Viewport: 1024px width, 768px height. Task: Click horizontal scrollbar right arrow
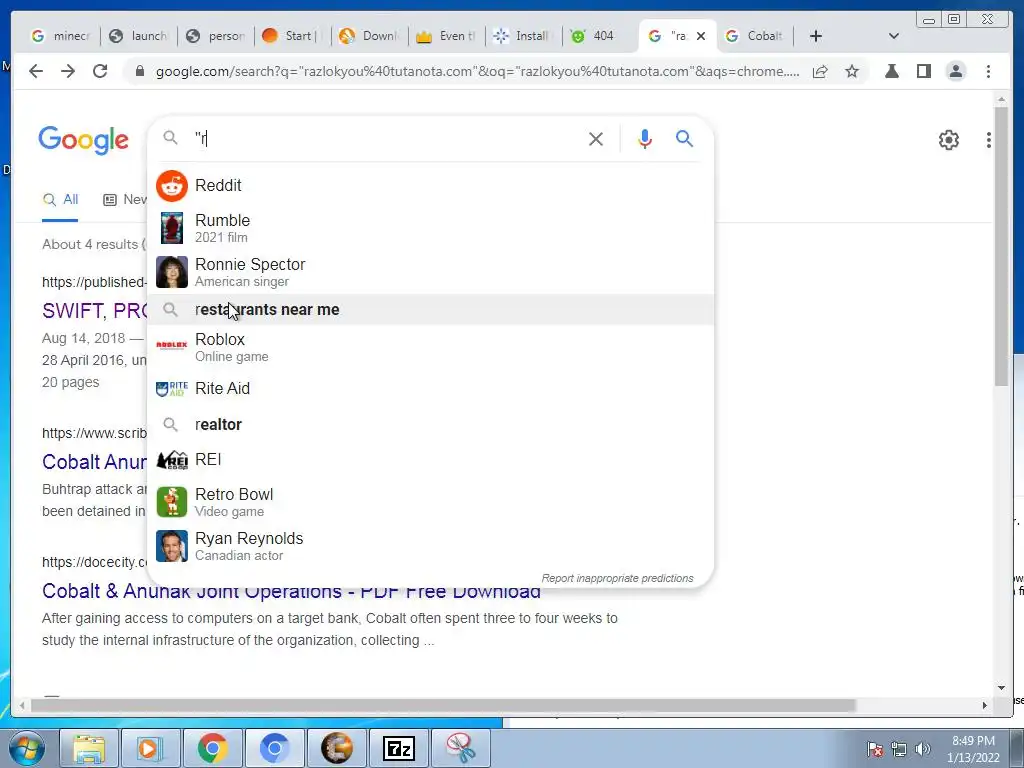coord(985,705)
